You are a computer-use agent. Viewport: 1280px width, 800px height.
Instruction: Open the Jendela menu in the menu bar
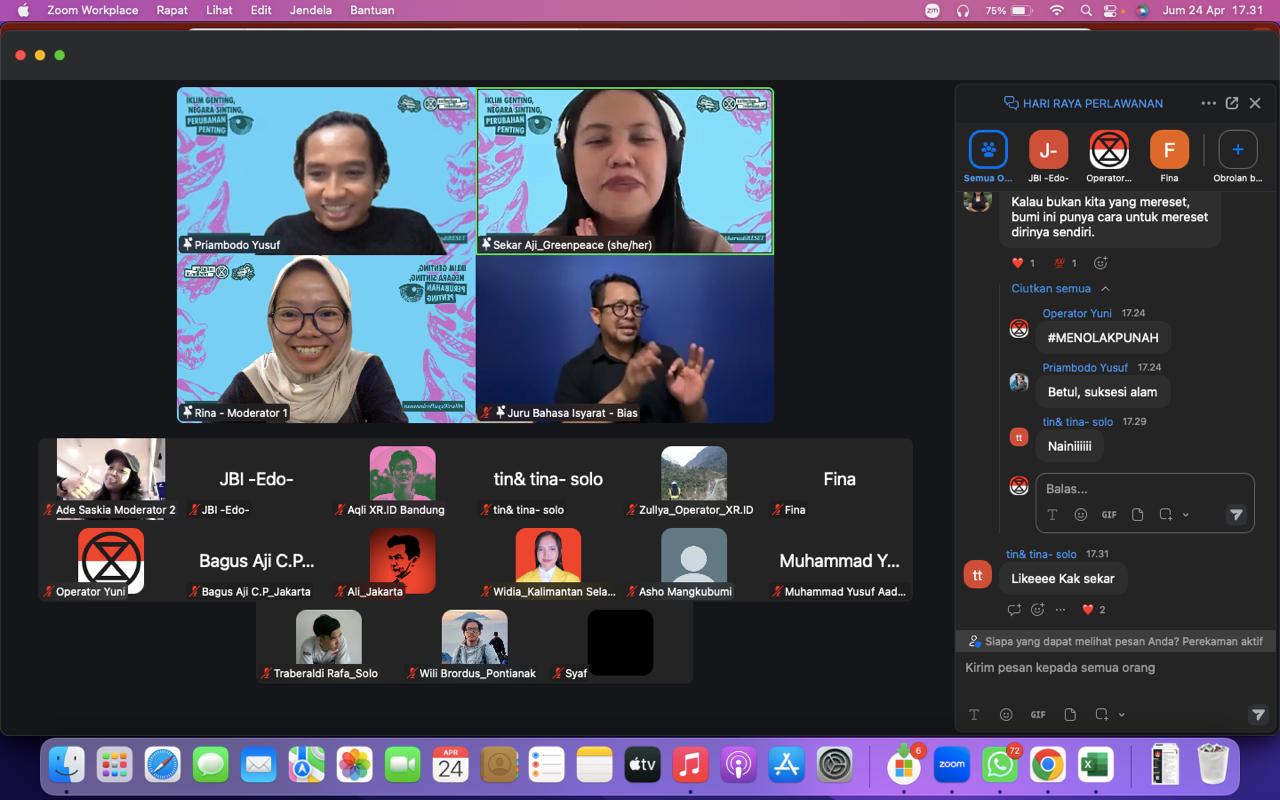pos(311,10)
